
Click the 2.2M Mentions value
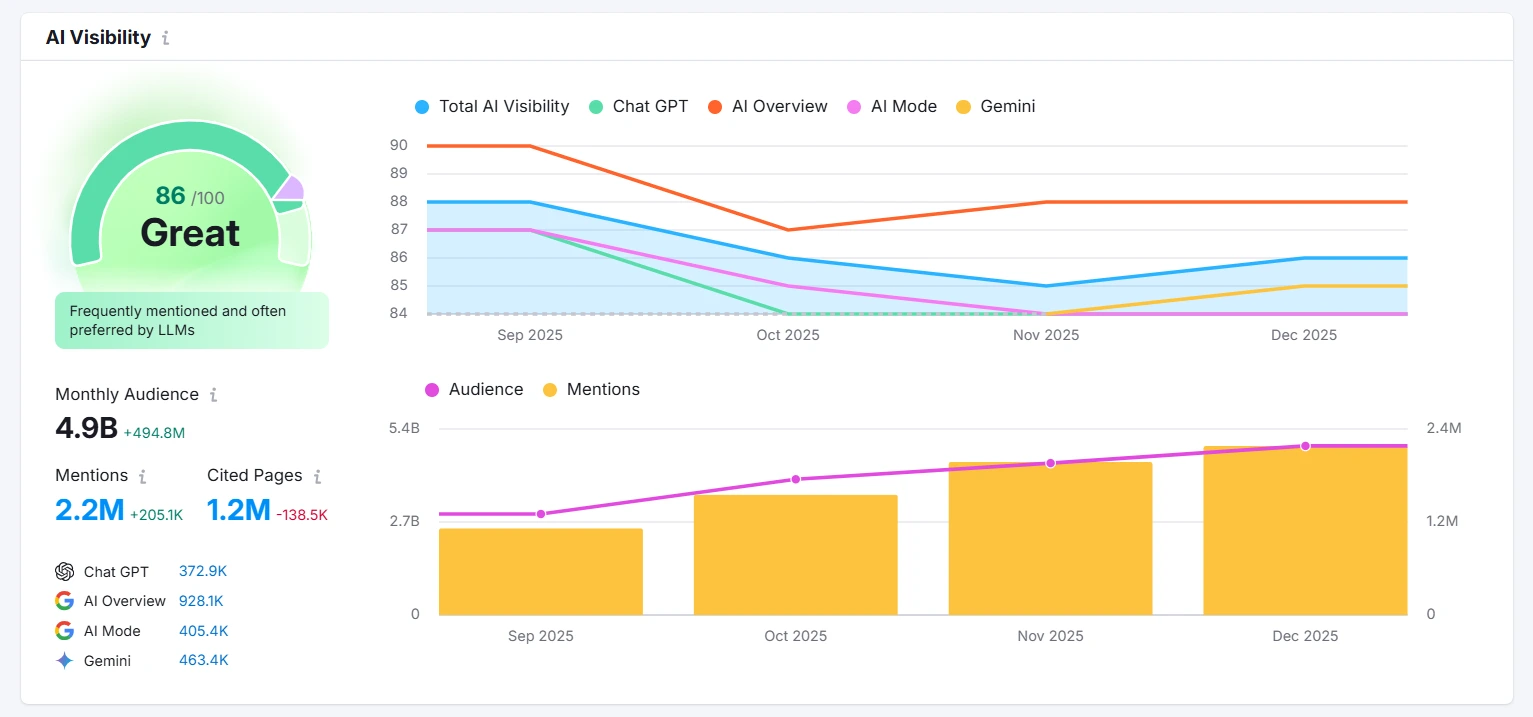pos(89,510)
